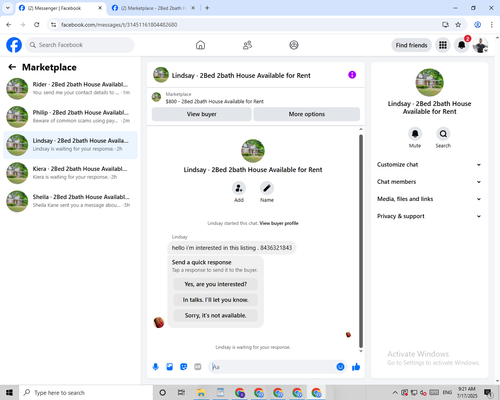Send a thumbs-up like
500x400 pixels.
click(x=356, y=367)
